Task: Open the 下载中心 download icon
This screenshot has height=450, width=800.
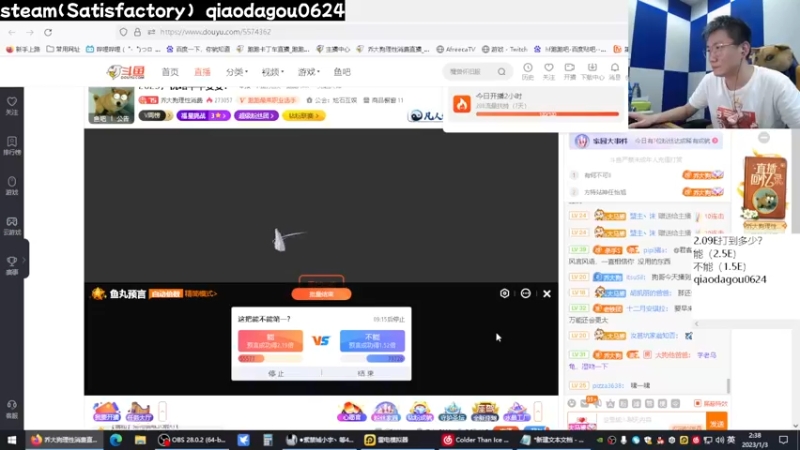Action: [592, 71]
